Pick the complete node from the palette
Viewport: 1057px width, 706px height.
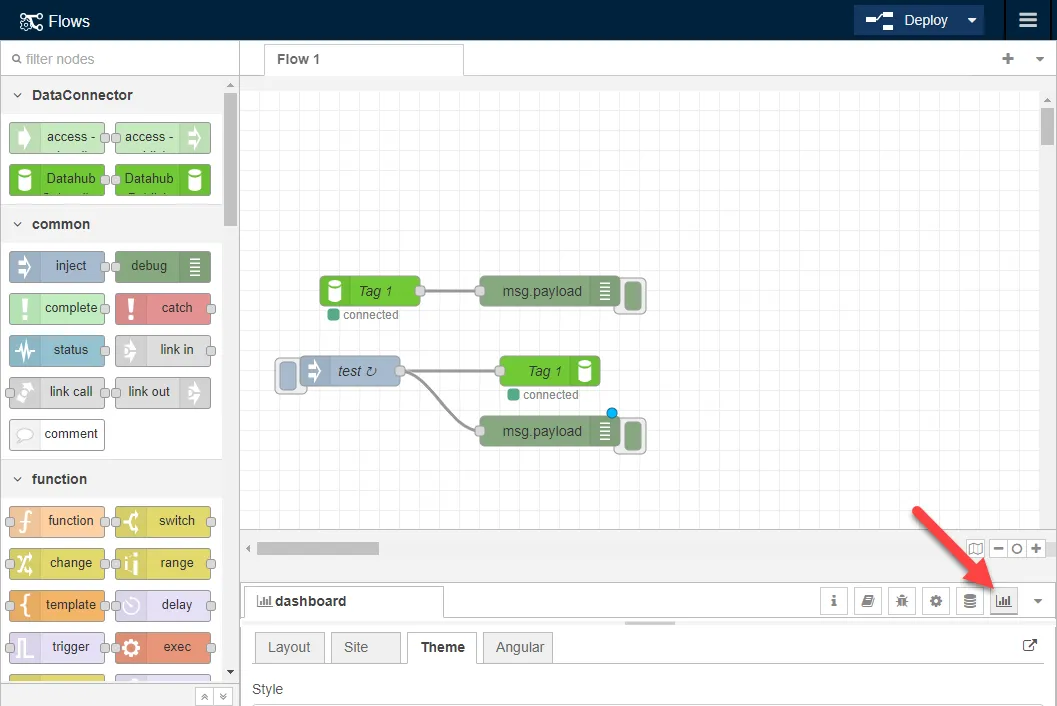tap(57, 308)
